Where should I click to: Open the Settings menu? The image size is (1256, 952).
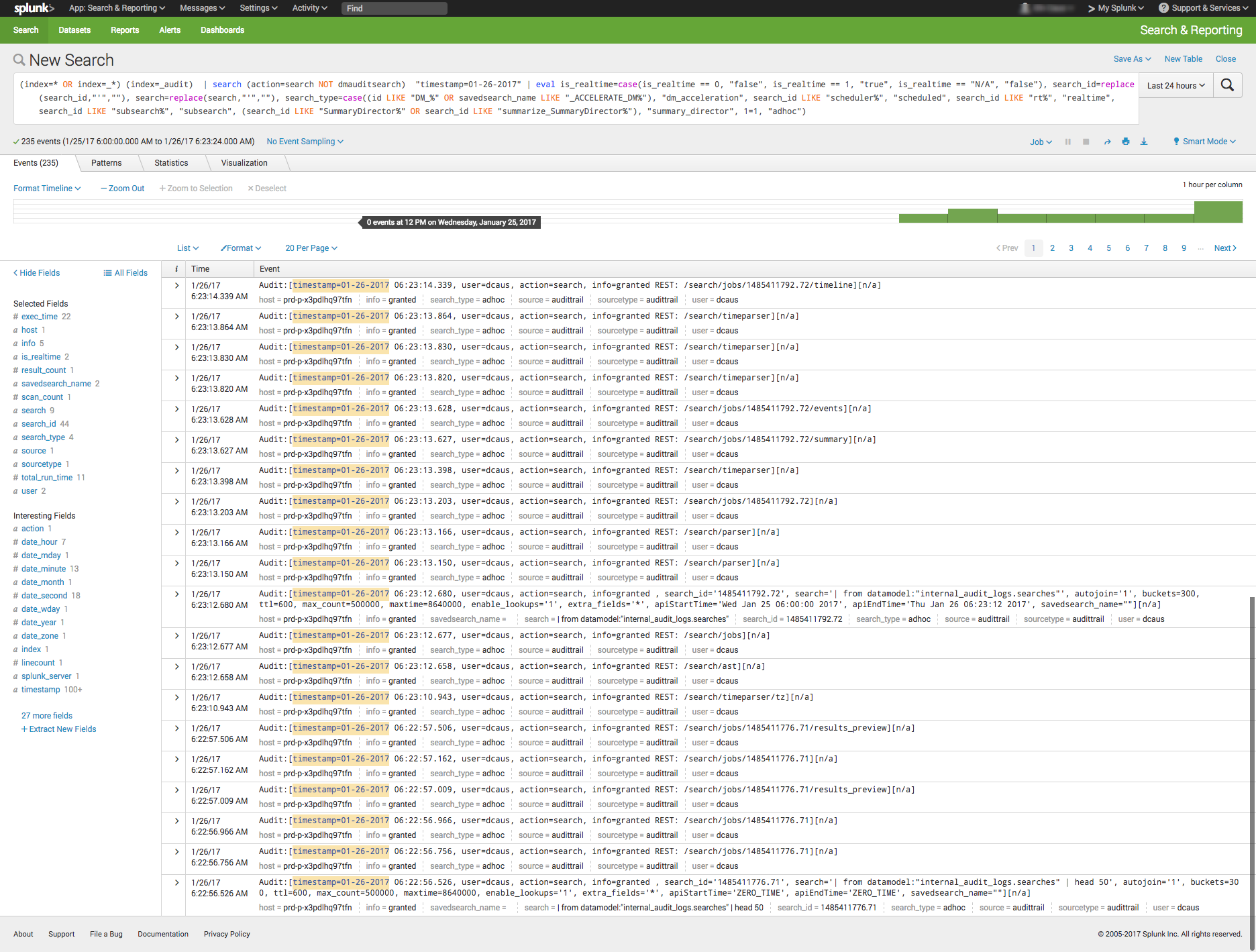[x=258, y=8]
